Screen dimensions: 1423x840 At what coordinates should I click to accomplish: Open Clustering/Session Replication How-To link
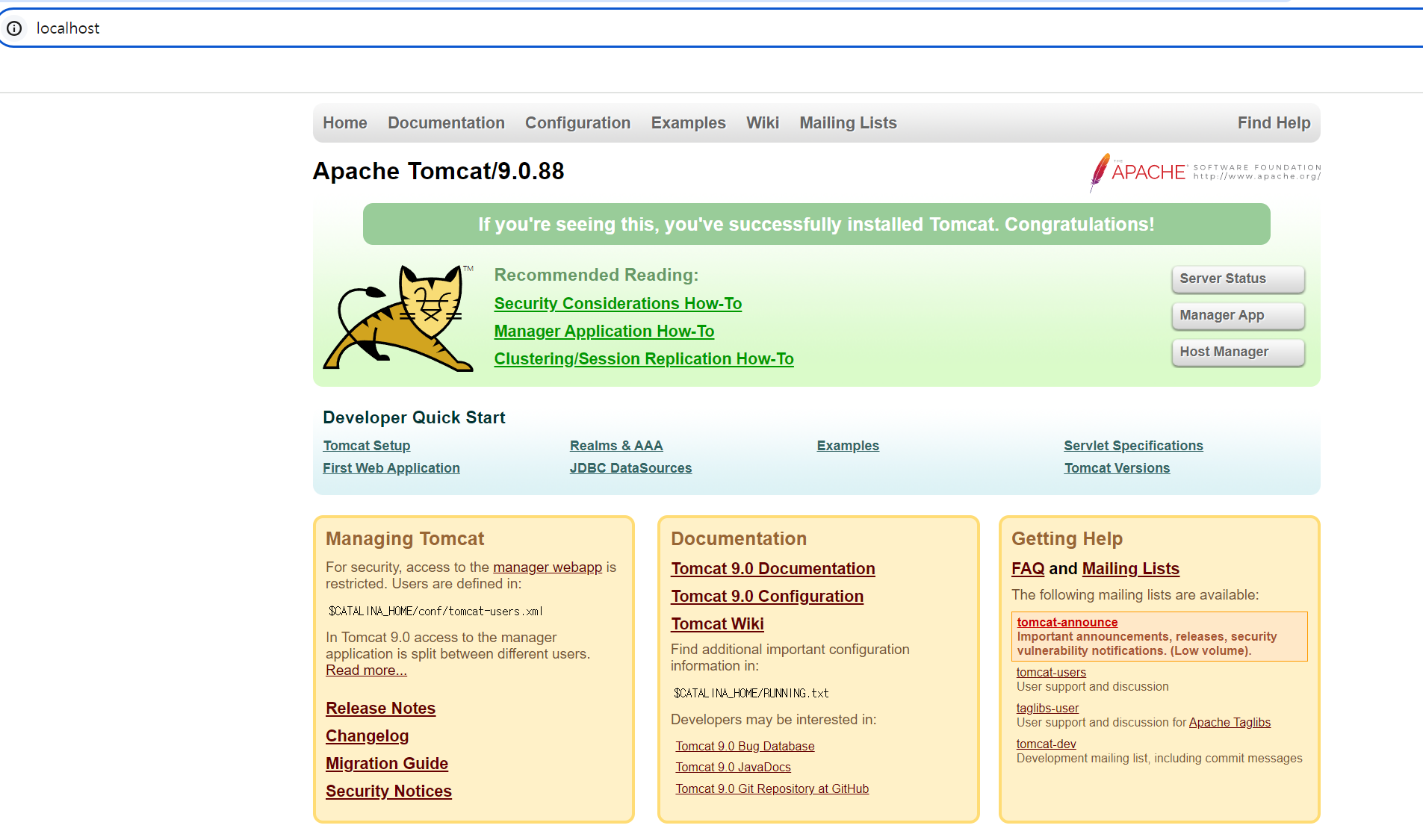pyautogui.click(x=644, y=359)
